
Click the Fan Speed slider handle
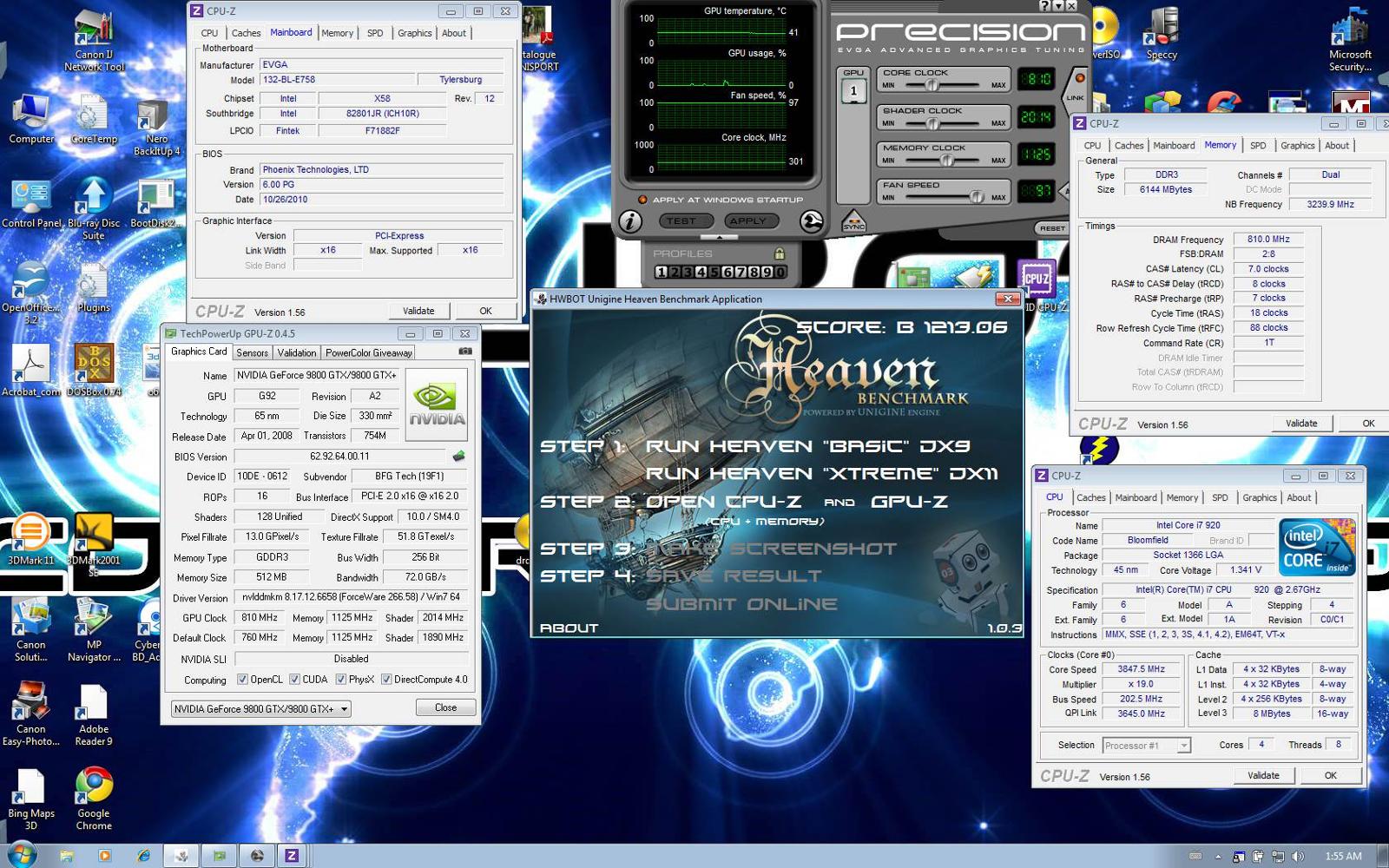977,197
